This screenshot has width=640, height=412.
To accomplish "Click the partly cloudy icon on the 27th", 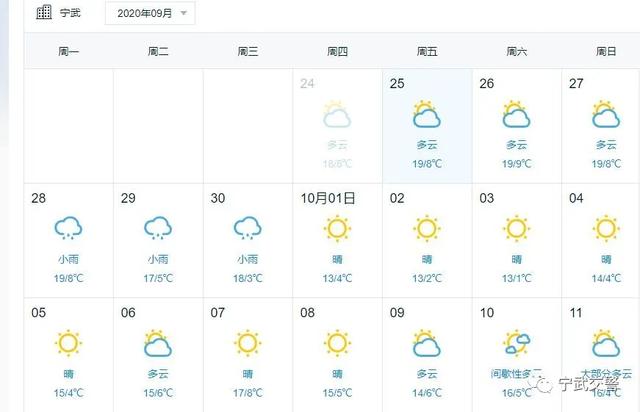I will pyautogui.click(x=605, y=115).
